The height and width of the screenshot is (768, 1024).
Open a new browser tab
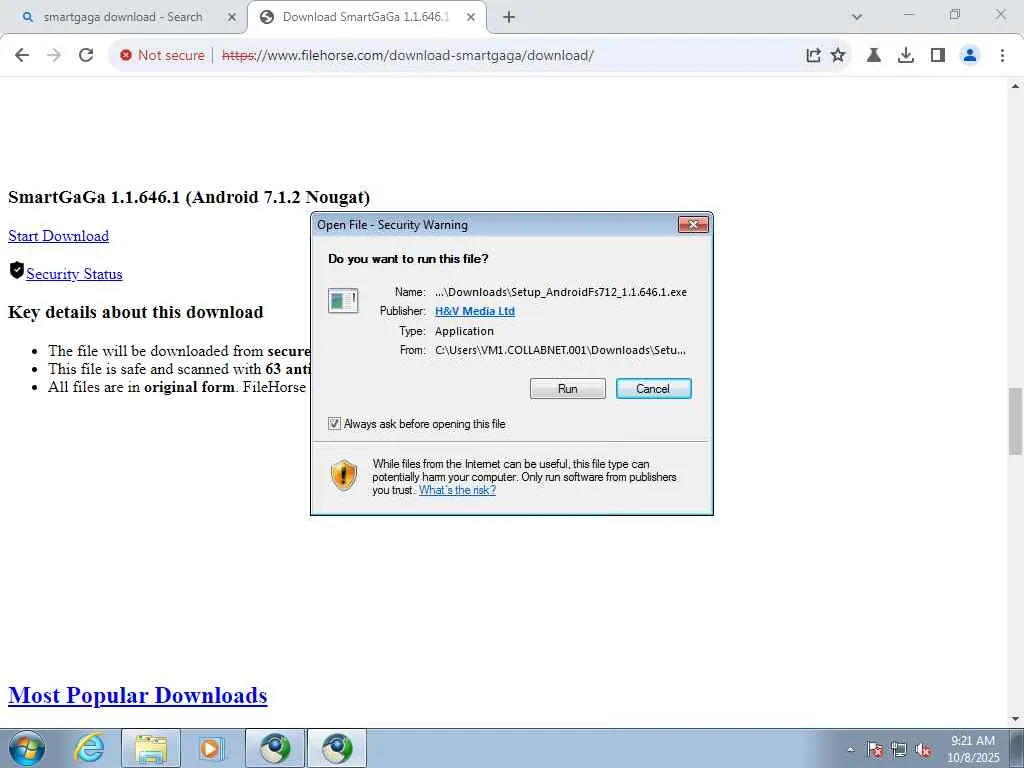pyautogui.click(x=509, y=17)
